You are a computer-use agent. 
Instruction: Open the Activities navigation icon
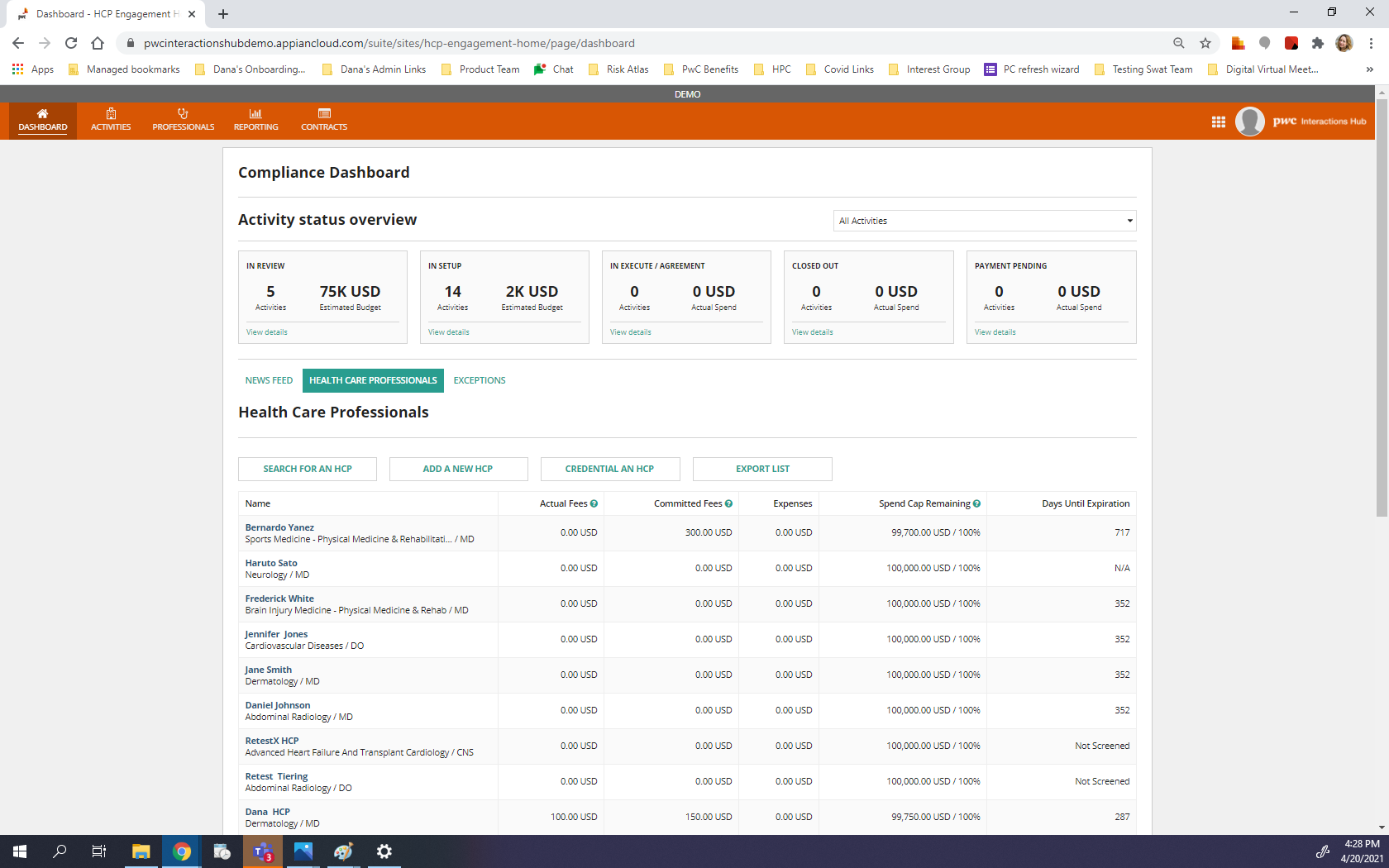point(111,114)
